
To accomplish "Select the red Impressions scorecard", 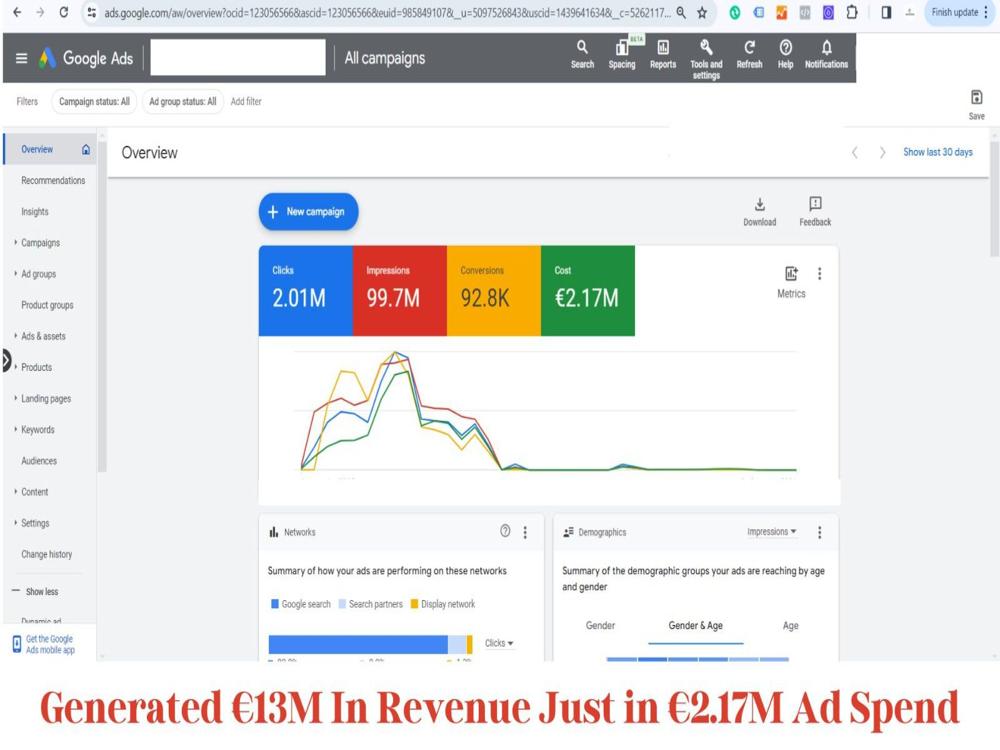I will click(399, 290).
